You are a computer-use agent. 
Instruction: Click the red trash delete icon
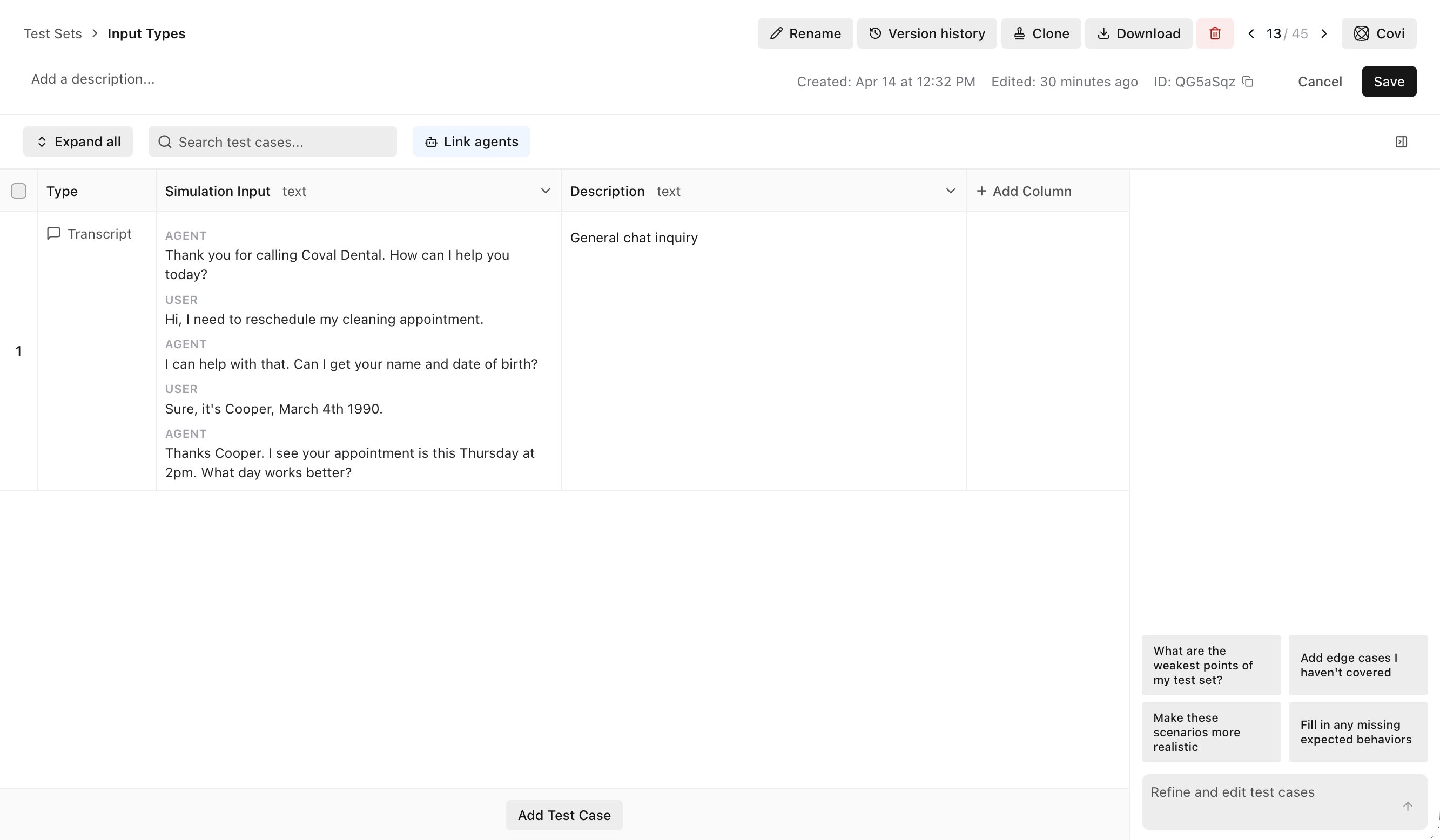(x=1215, y=33)
